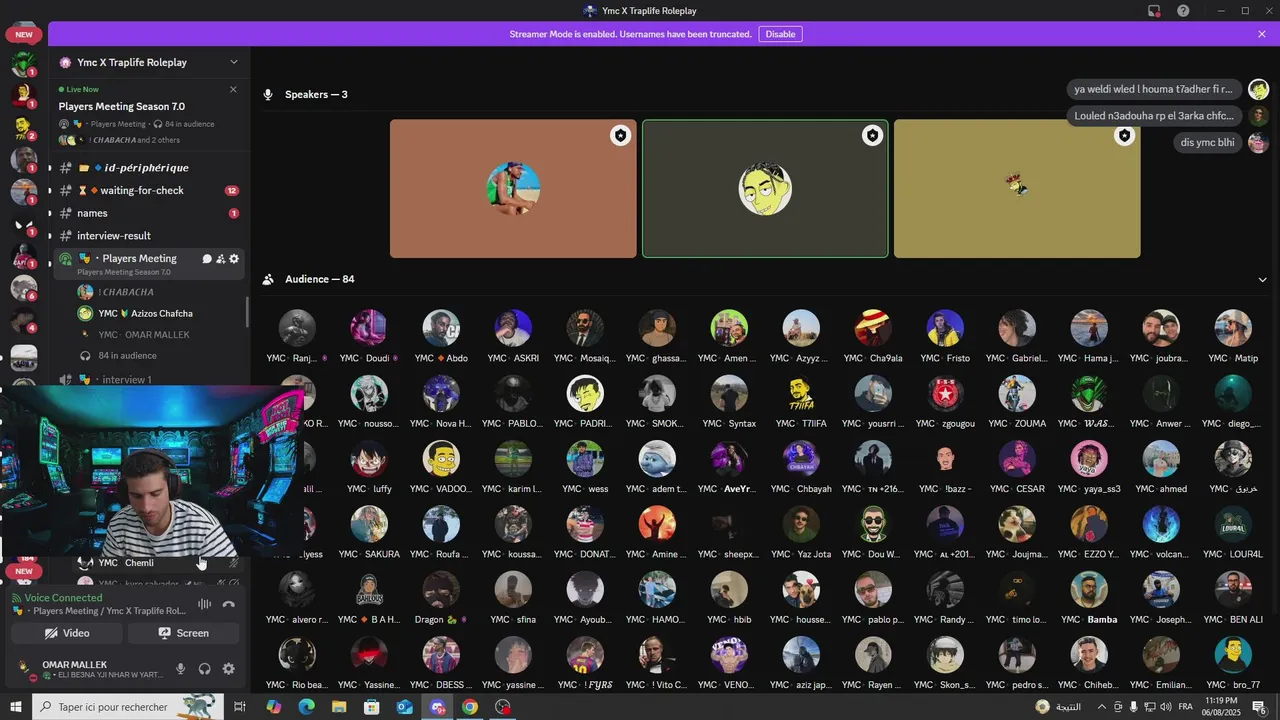Show hidden system tray icons
Screen dimensions: 1280x720
pyautogui.click(x=1102, y=707)
